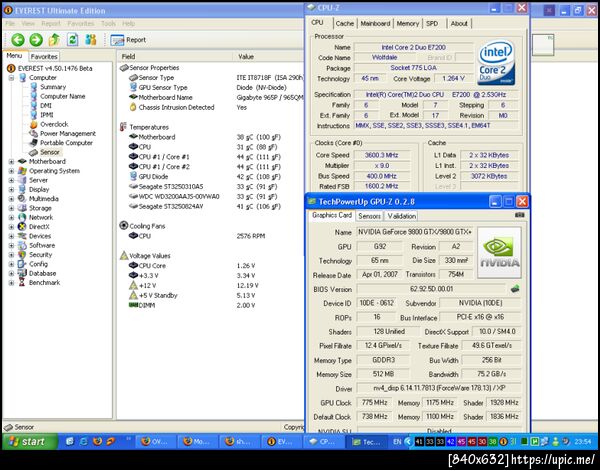Open the Start menu
Image resolution: width=600 pixels, height=470 pixels.
tap(26, 441)
